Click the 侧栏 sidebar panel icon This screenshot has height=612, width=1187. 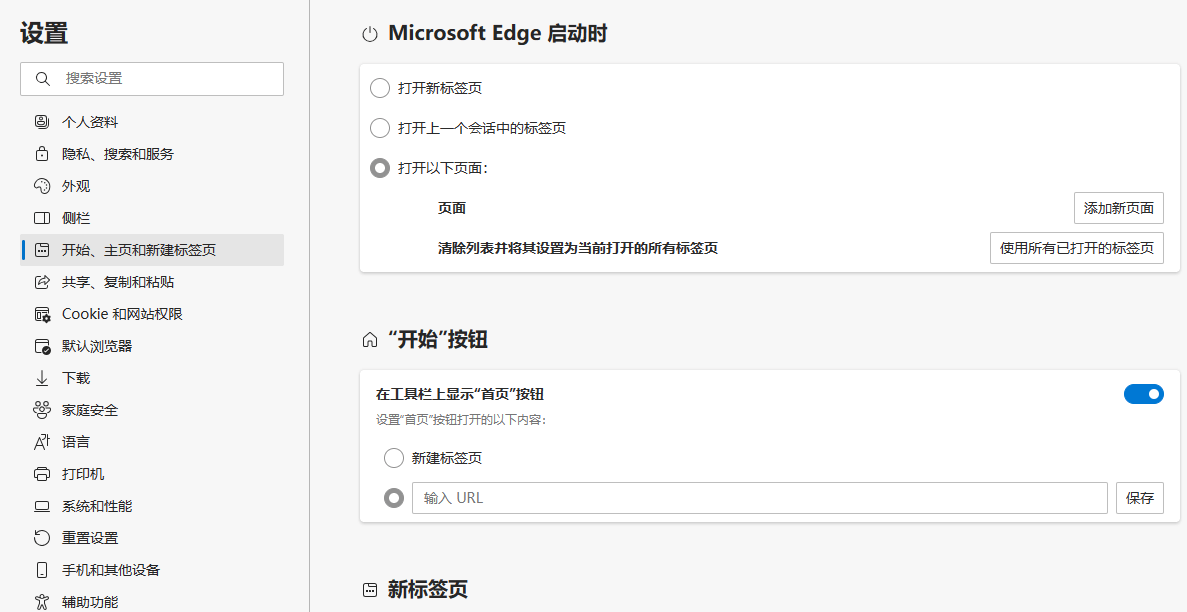[42, 218]
